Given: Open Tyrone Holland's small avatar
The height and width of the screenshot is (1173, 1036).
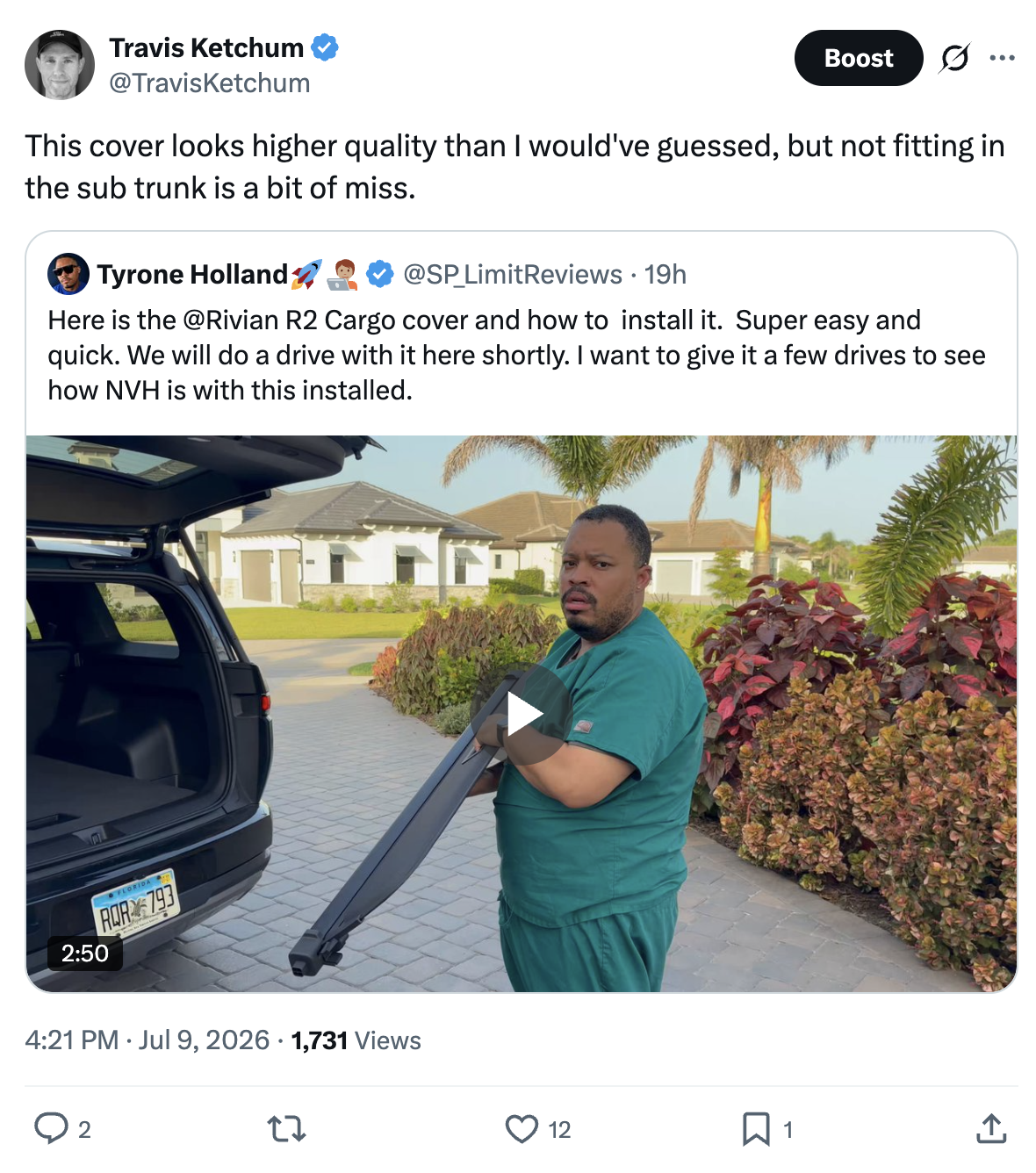Looking at the screenshot, I should click(68, 274).
